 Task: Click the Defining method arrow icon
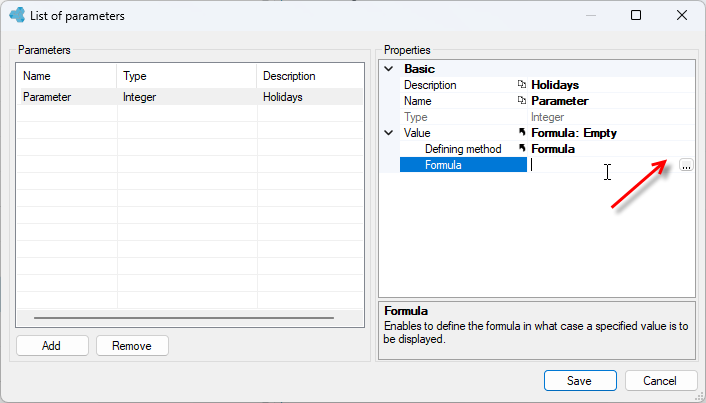tap(521, 148)
